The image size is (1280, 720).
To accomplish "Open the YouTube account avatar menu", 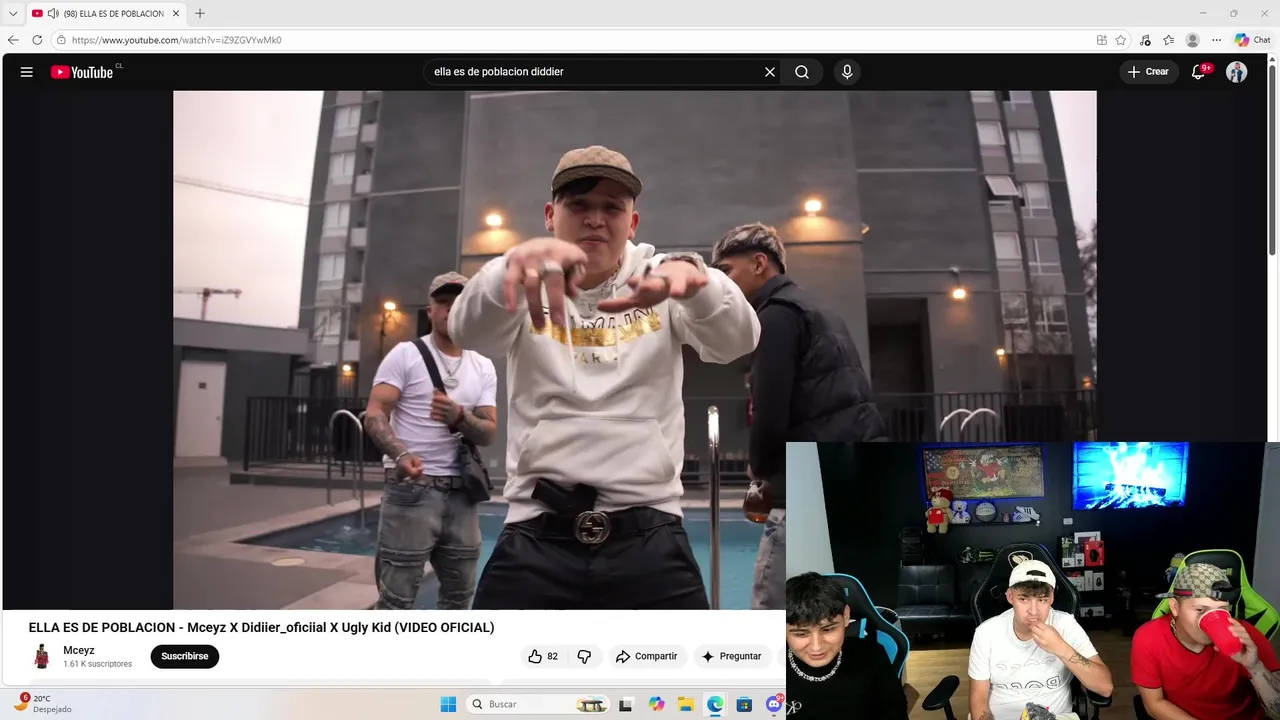I will pos(1237,72).
